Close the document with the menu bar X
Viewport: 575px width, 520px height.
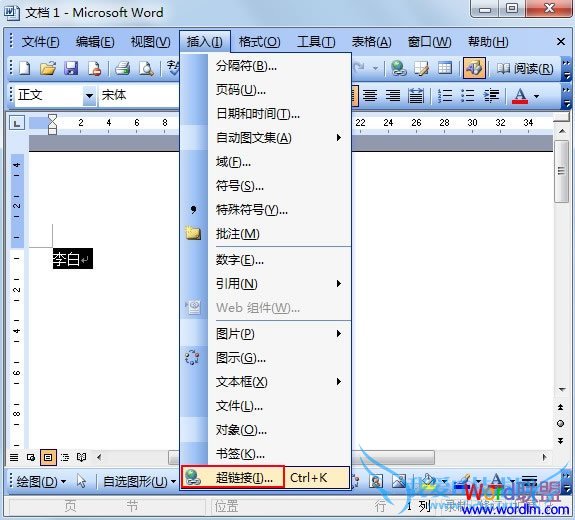[x=561, y=42]
